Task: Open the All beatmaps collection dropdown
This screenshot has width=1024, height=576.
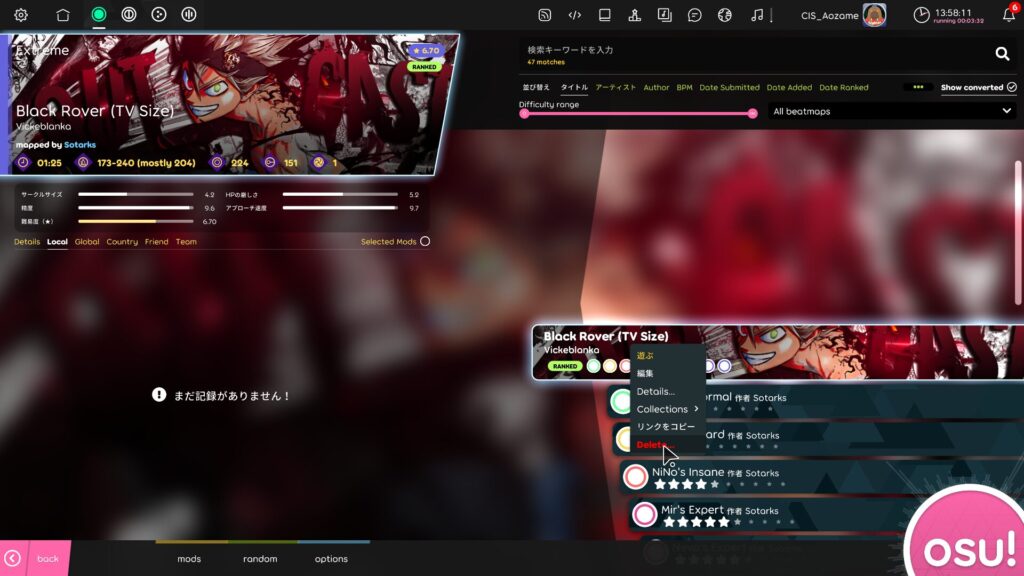Action: [891, 112]
